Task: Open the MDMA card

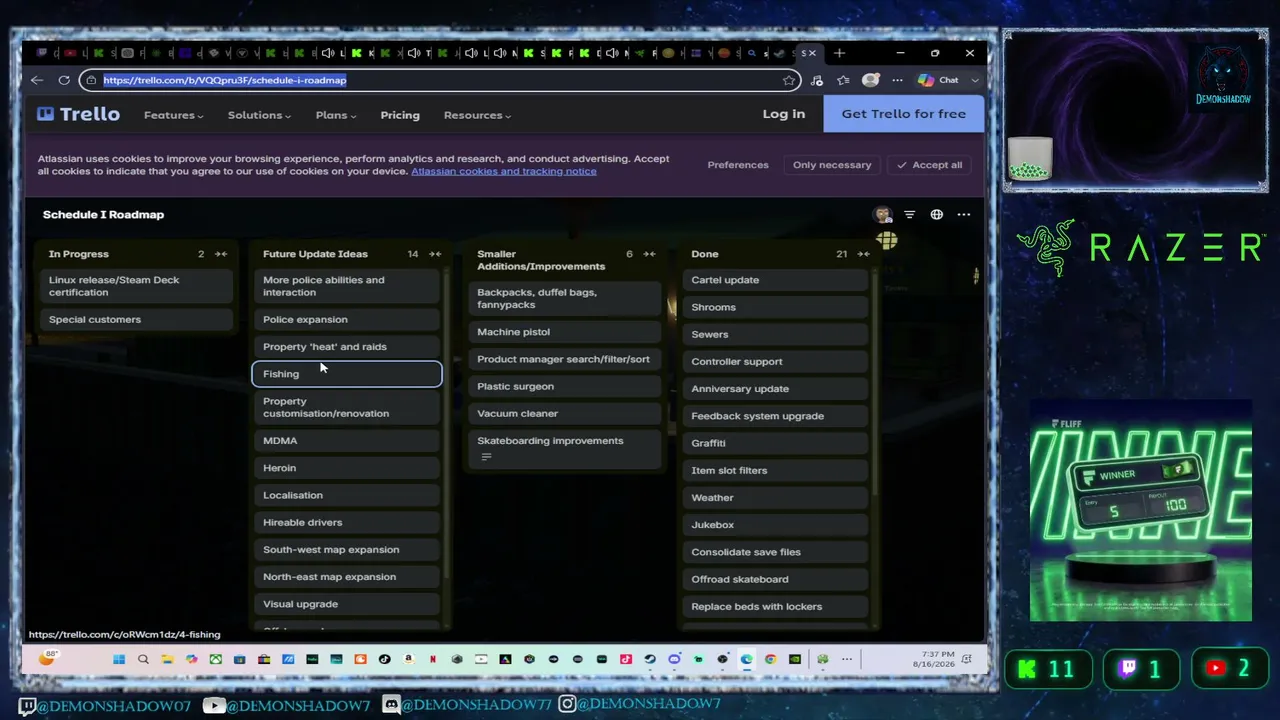Action: [347, 441]
